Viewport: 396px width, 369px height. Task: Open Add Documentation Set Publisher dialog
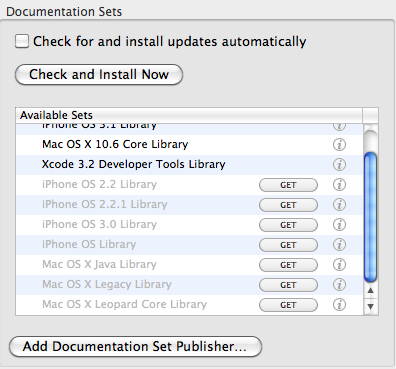click(135, 346)
